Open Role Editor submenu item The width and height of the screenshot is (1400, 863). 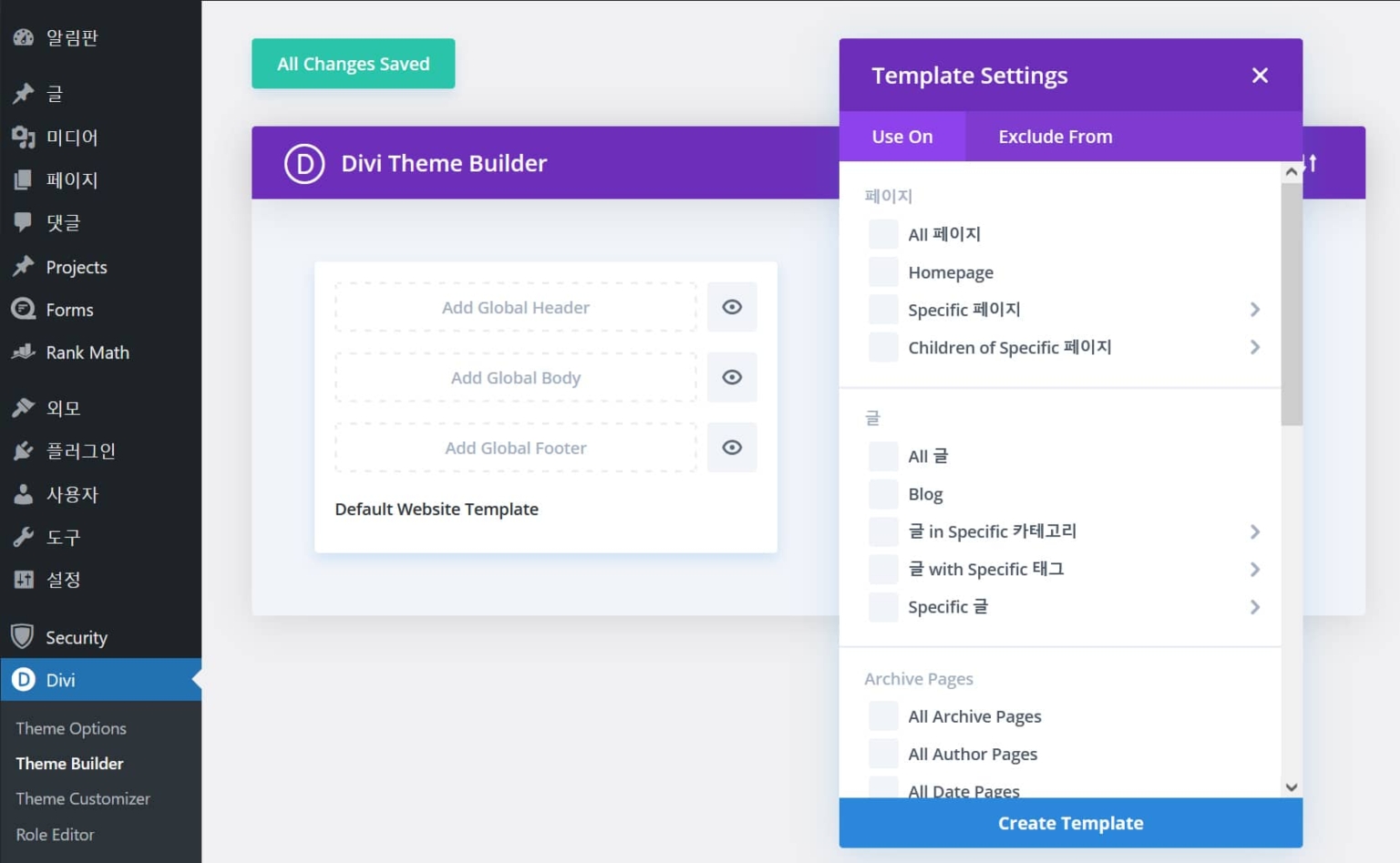[x=55, y=834]
